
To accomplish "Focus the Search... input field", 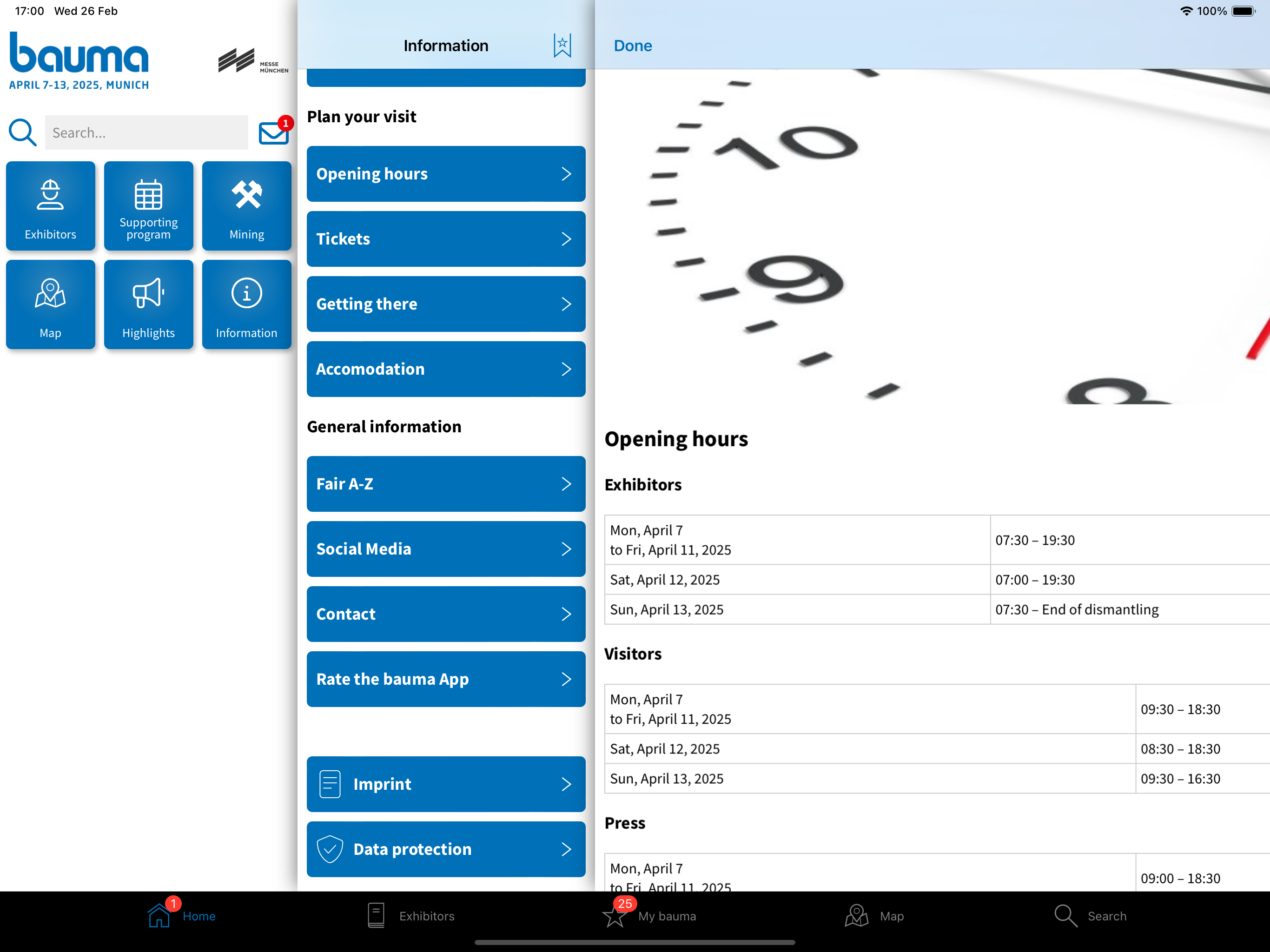I will click(x=146, y=132).
